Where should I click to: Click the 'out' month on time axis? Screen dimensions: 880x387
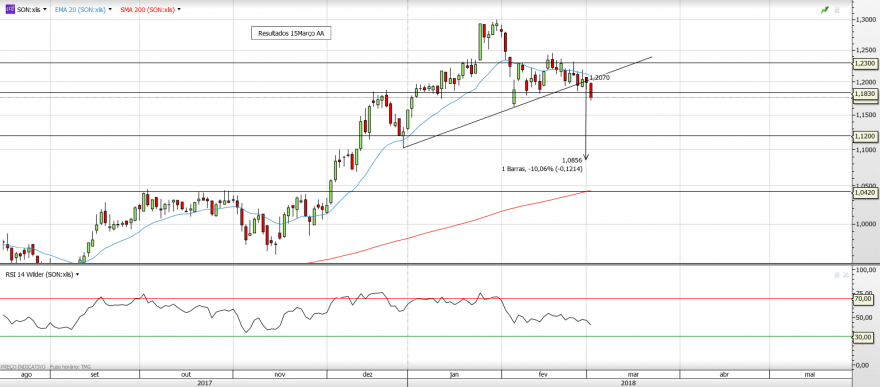[187, 374]
